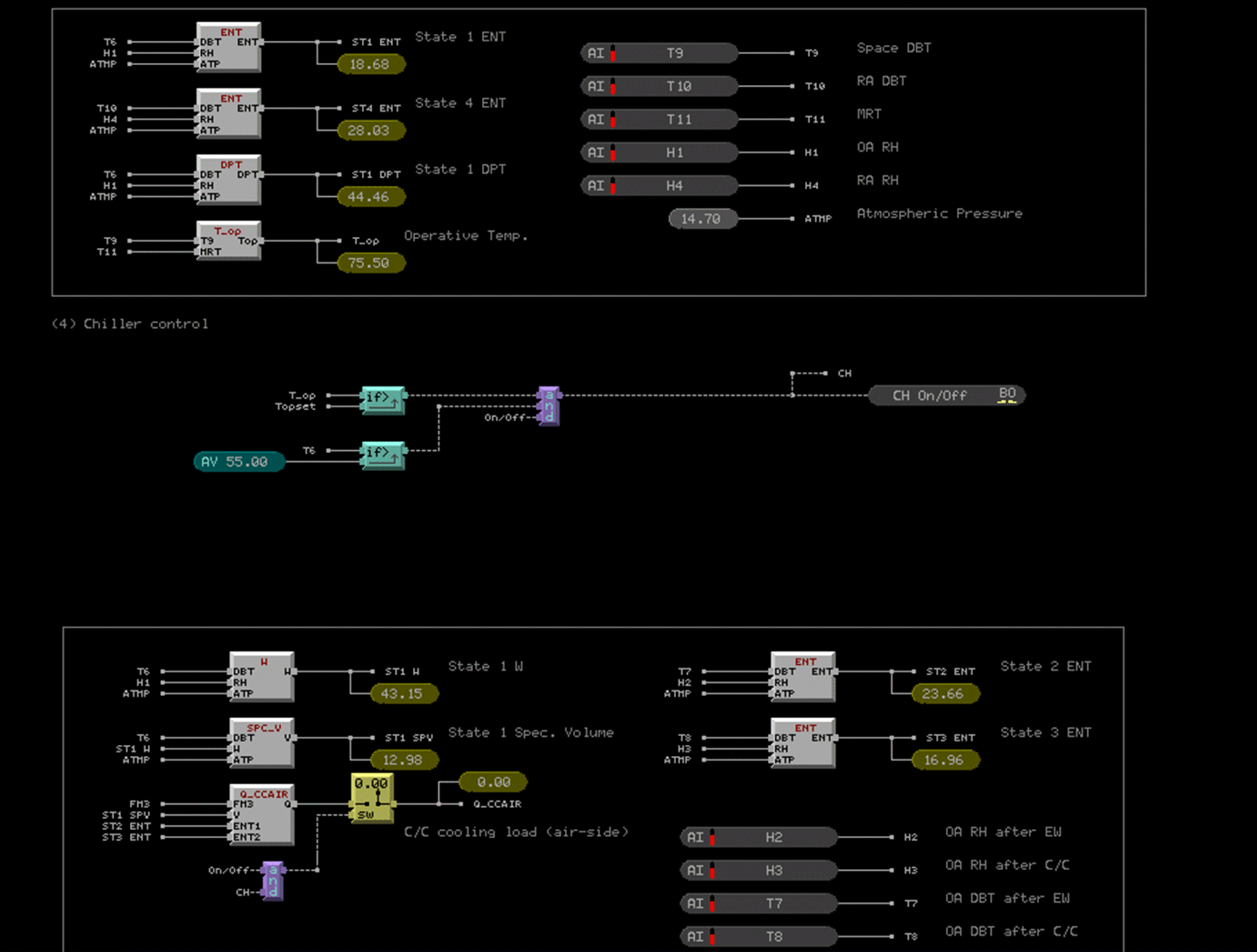Click the 'OA DBT after C/C' label
Screen dimensions: 1257x952
[x=1012, y=932]
